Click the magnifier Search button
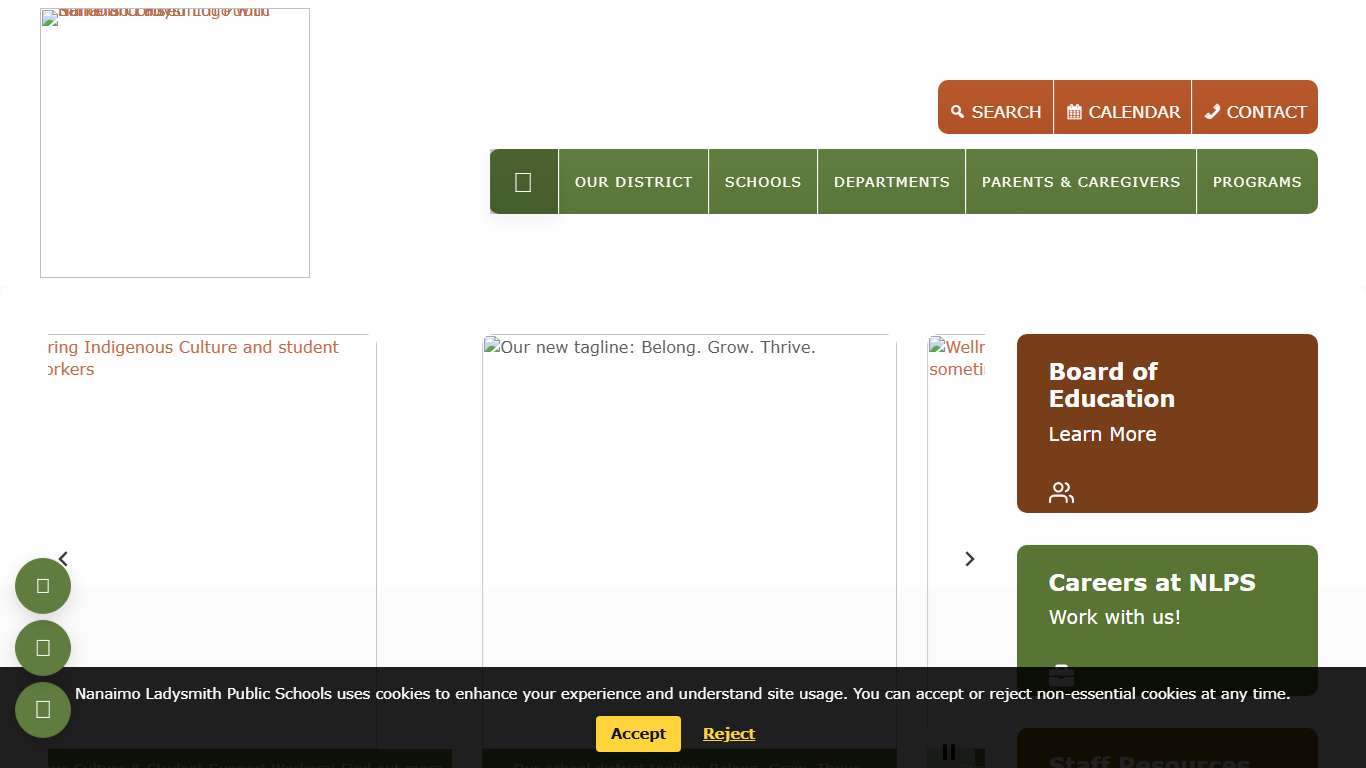 tap(995, 111)
